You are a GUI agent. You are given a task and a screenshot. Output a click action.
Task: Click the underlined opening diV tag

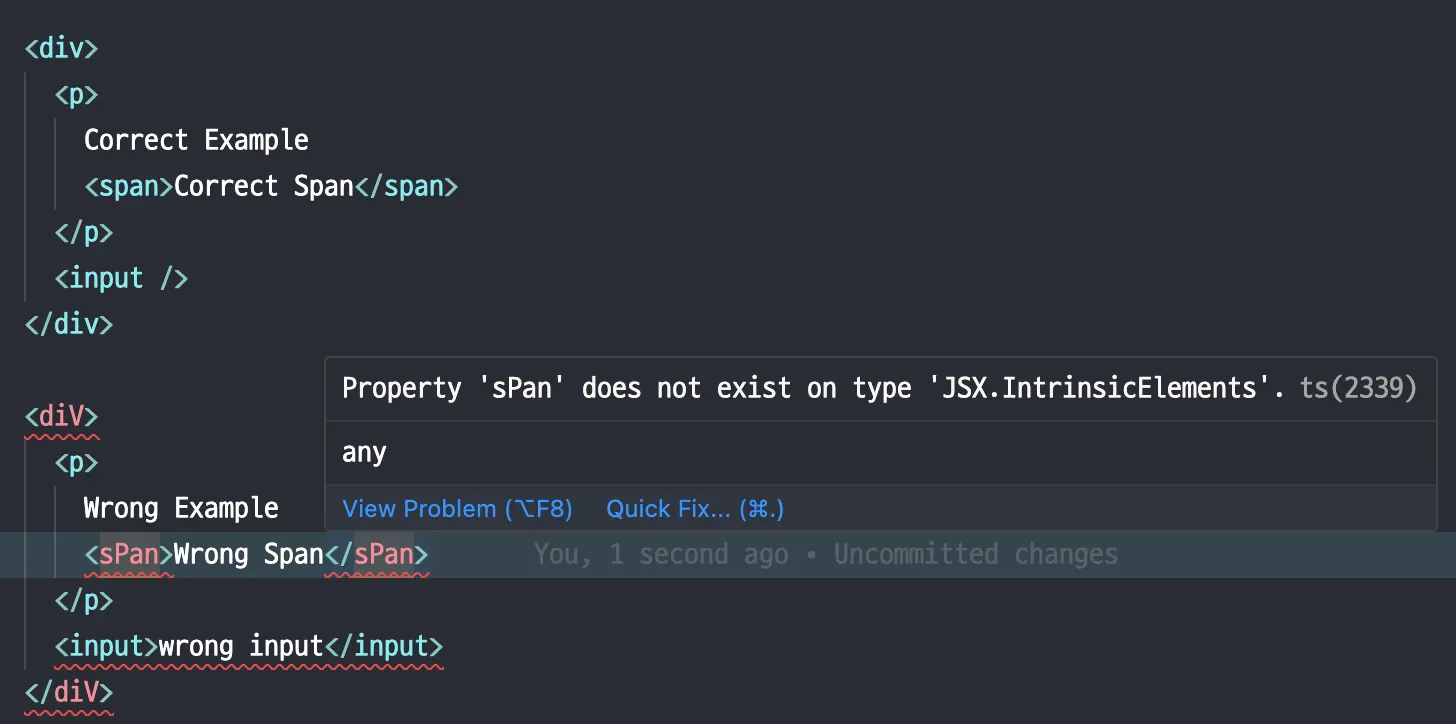tap(61, 416)
